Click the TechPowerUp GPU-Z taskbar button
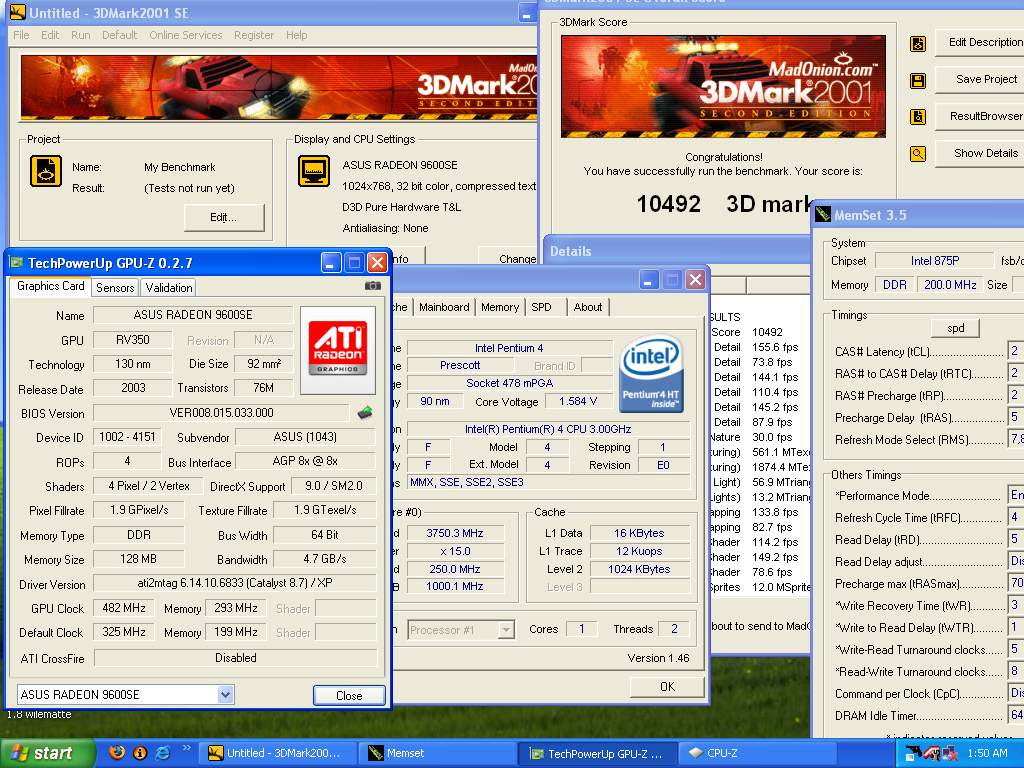This screenshot has width=1024, height=768. 597,753
